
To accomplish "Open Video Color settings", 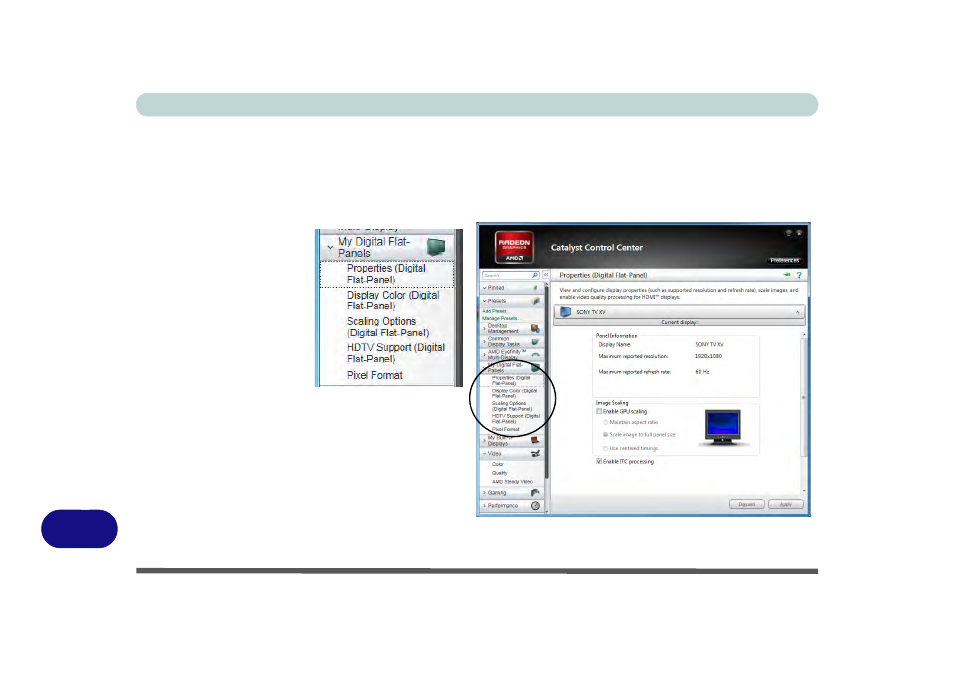I will click(x=498, y=464).
